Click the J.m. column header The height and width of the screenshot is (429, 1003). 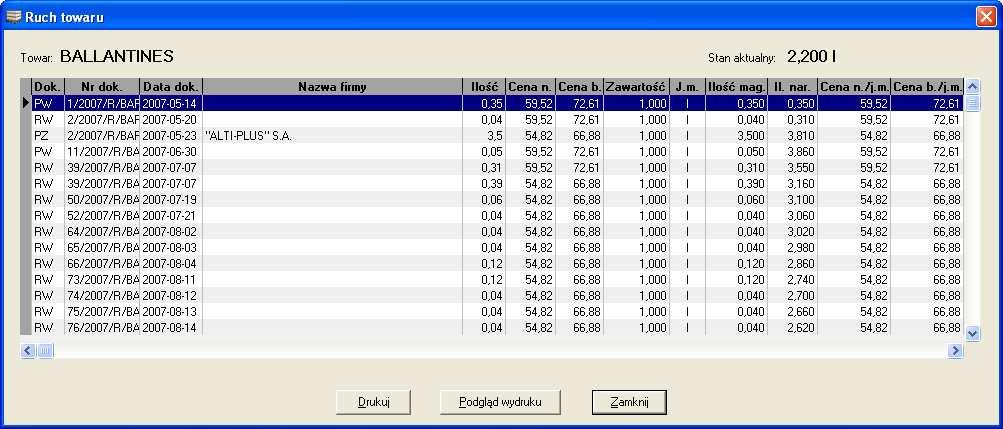point(688,87)
